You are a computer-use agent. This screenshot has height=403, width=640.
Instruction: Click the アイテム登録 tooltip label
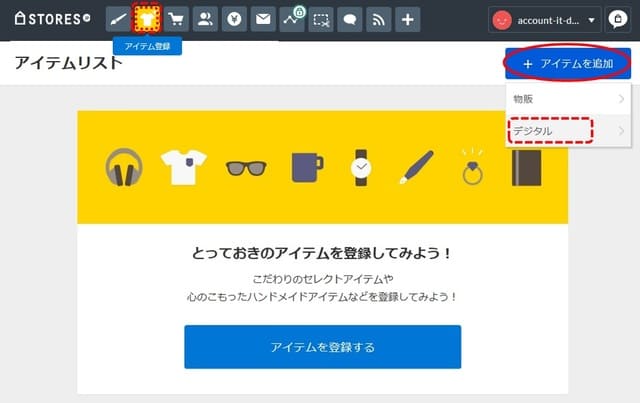[147, 46]
